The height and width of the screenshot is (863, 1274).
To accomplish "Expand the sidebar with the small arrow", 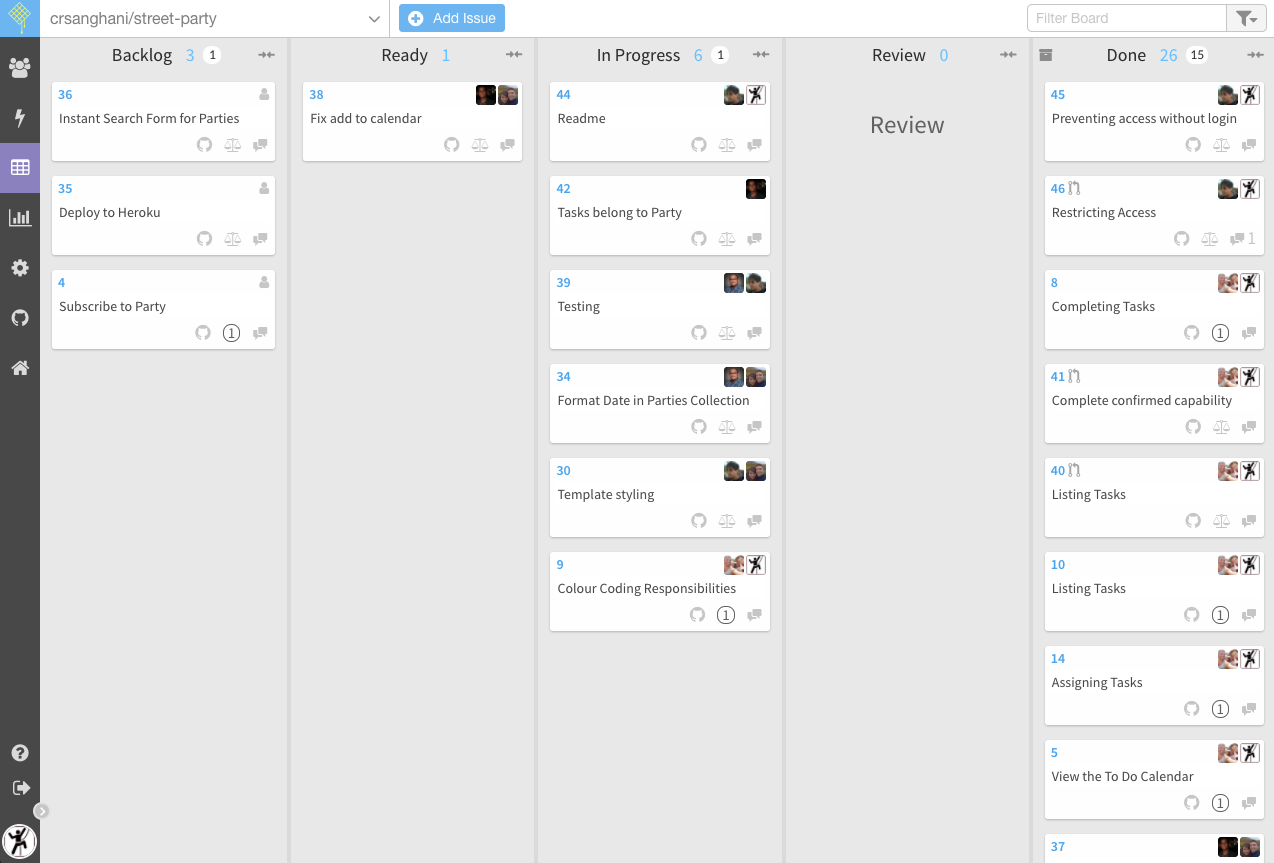I will (41, 811).
